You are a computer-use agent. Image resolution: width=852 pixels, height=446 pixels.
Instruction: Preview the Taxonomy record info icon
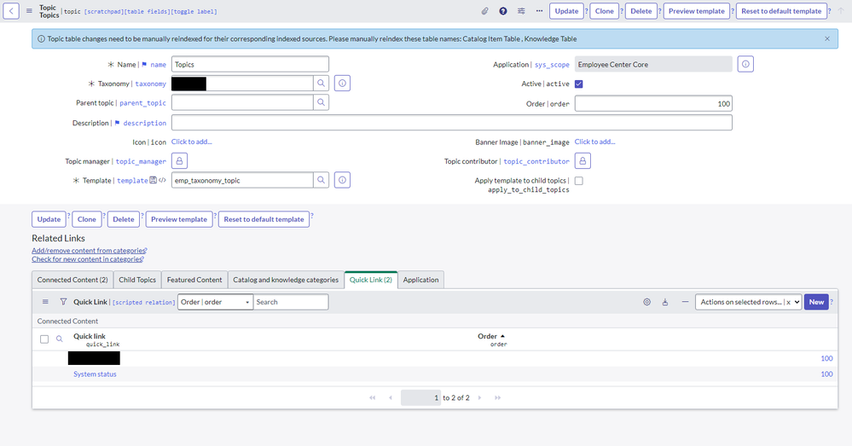click(342, 83)
